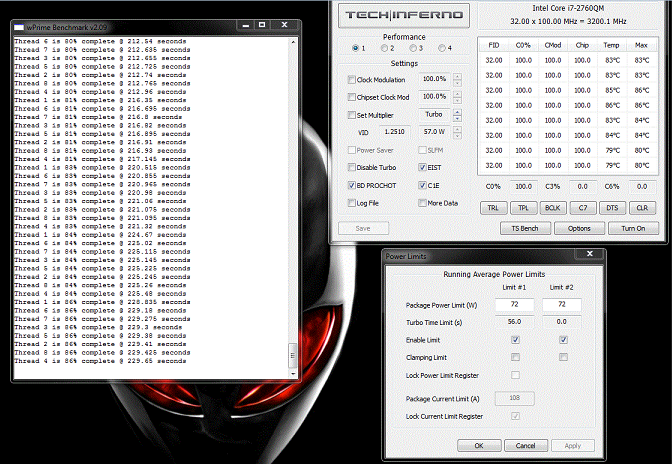Enable the Clock Modulation checkbox
This screenshot has height=464, width=672.
352,80
